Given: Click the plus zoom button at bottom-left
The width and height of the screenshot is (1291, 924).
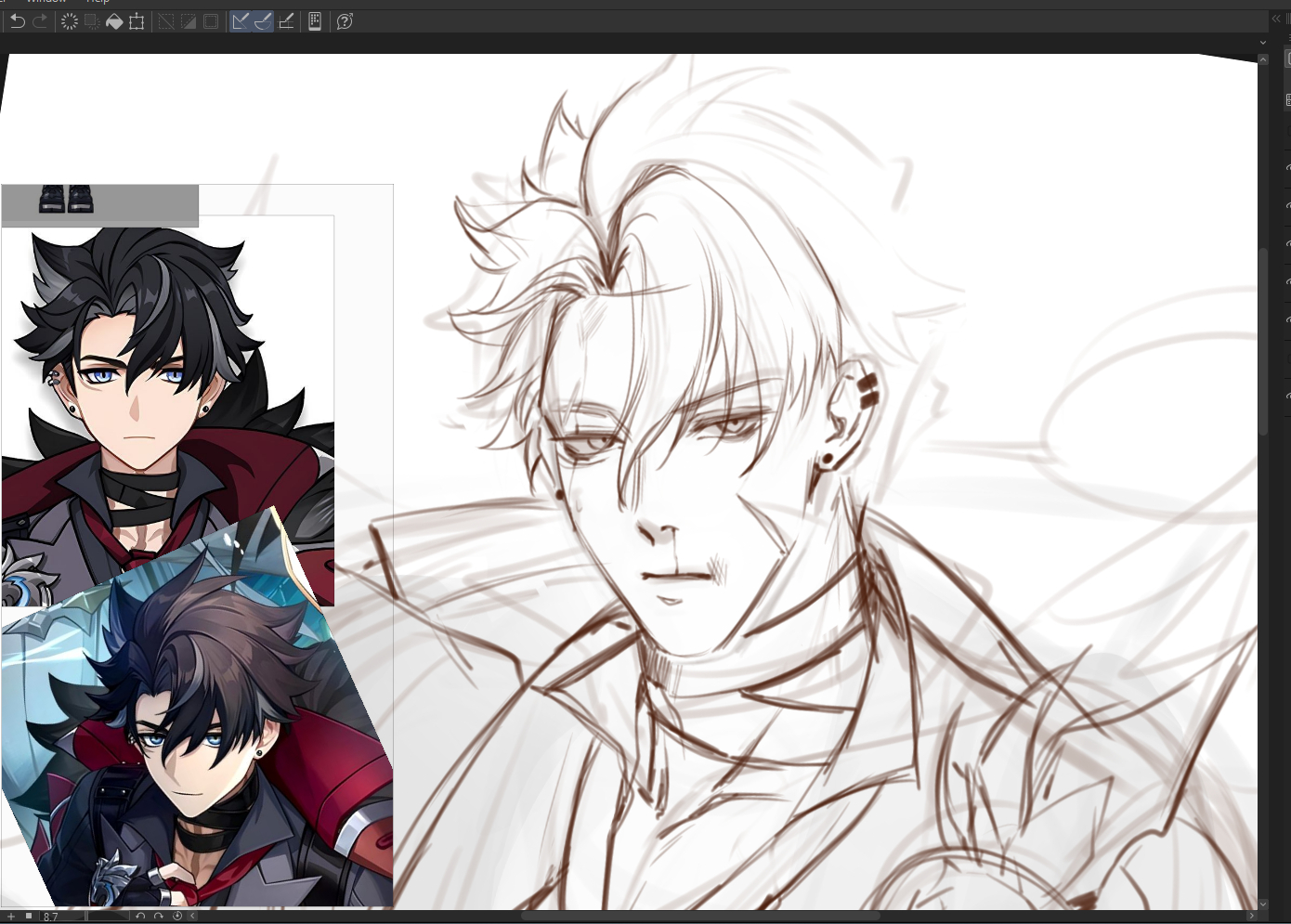Looking at the screenshot, I should pos(11,917).
